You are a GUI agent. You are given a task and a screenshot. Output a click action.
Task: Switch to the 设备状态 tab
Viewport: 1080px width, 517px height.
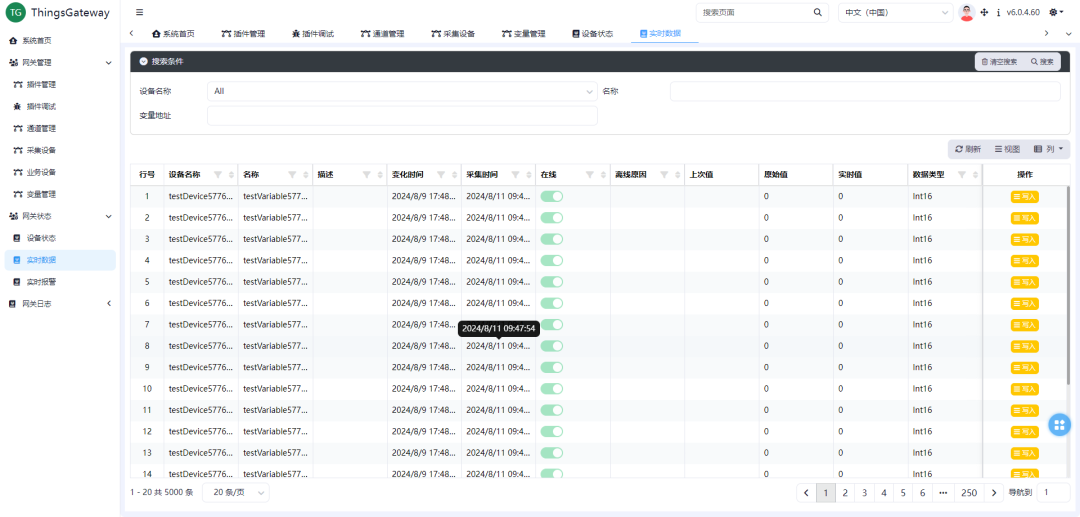pyautogui.click(x=592, y=34)
